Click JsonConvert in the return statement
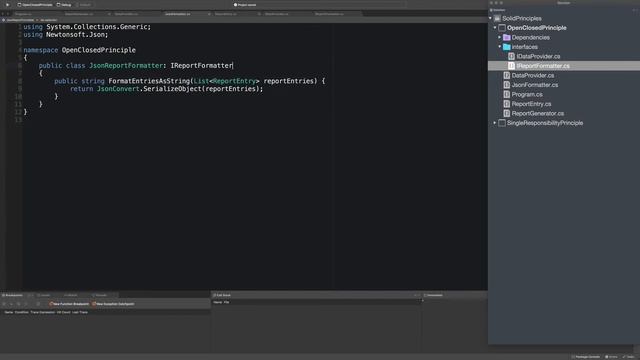The height and width of the screenshot is (360, 640). pos(118,89)
